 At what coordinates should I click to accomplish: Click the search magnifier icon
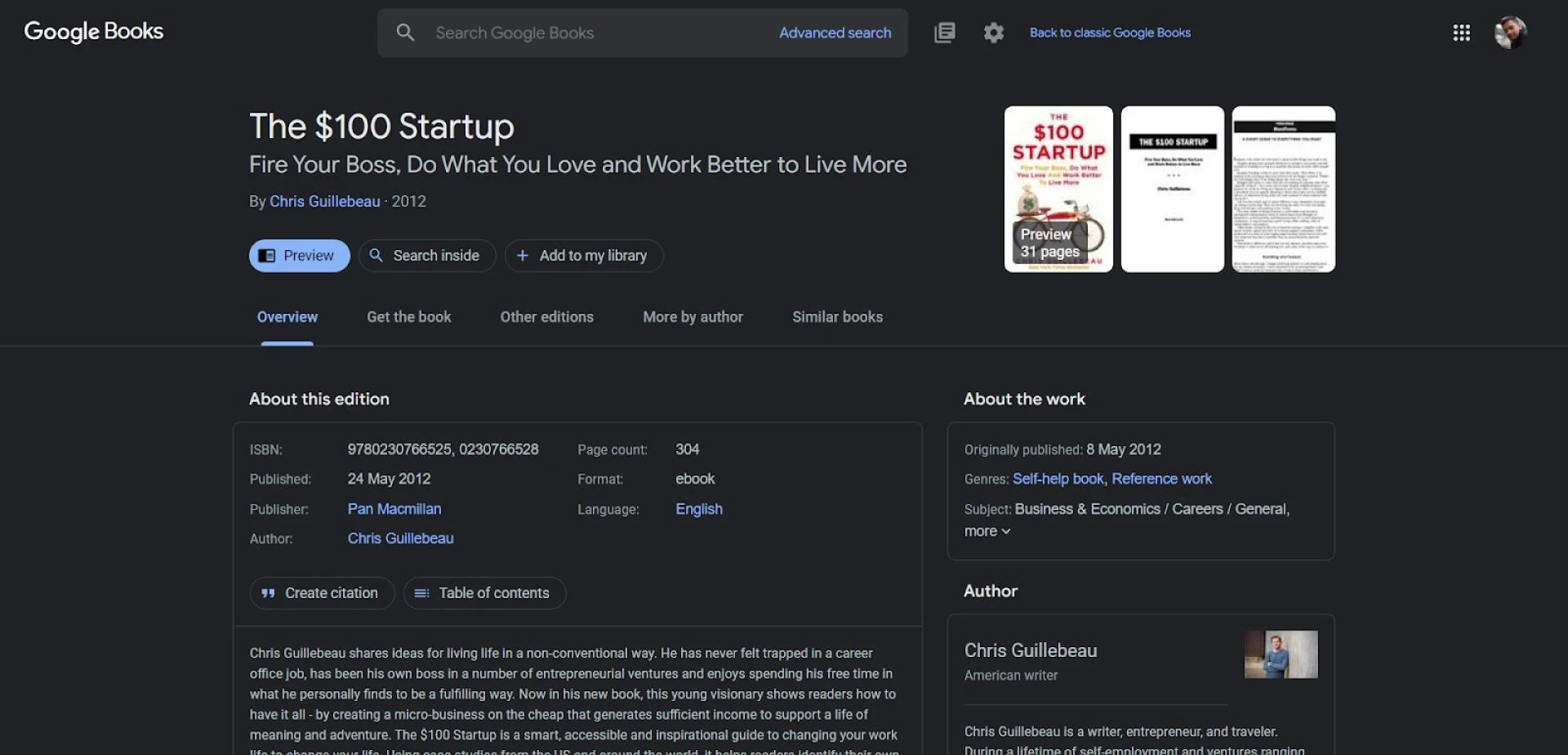(406, 33)
